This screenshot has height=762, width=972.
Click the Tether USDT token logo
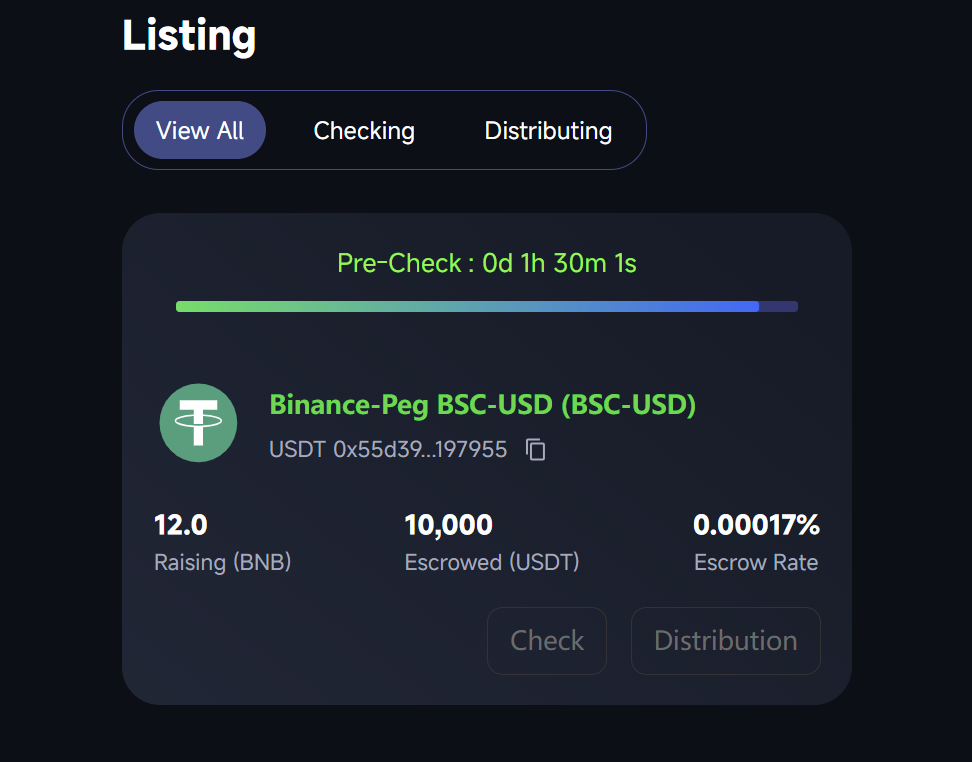[x=198, y=423]
